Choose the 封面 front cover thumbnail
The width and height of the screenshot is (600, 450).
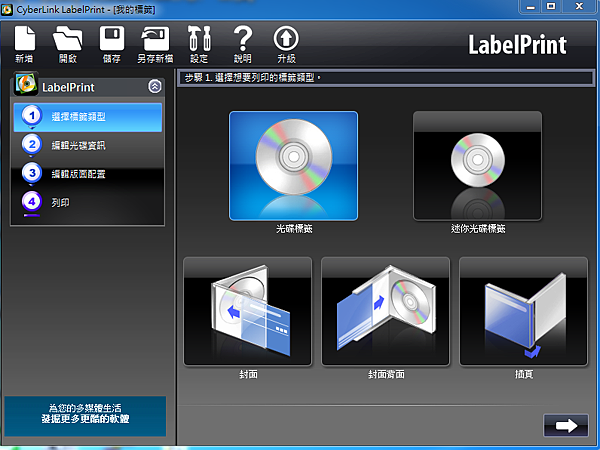248,311
